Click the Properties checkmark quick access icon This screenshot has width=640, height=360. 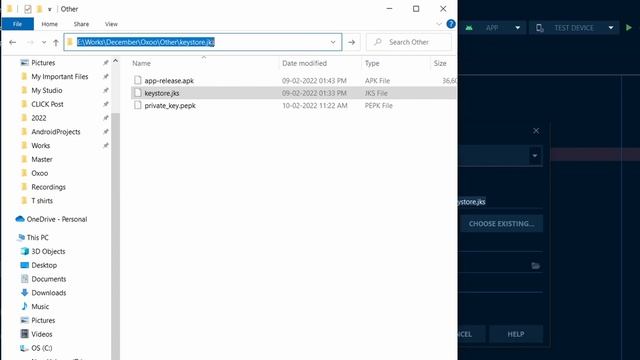(28, 9)
